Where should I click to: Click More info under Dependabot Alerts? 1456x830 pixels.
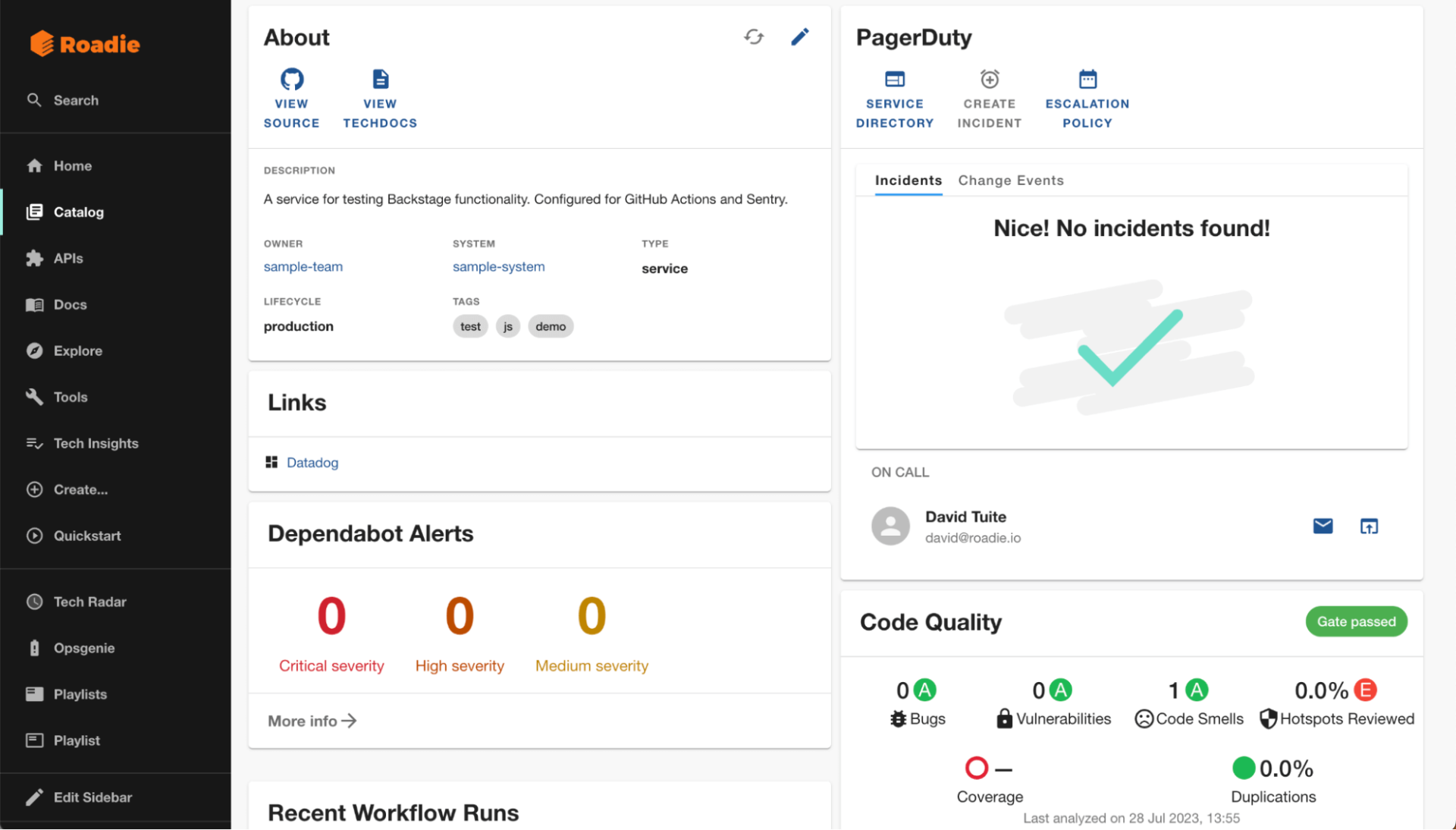pos(312,721)
